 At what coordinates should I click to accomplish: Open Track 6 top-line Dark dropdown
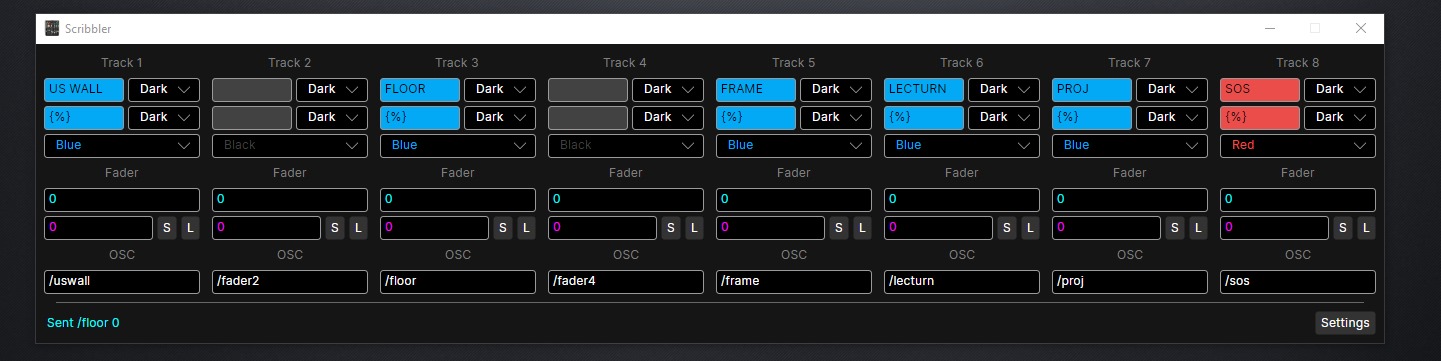point(1004,89)
